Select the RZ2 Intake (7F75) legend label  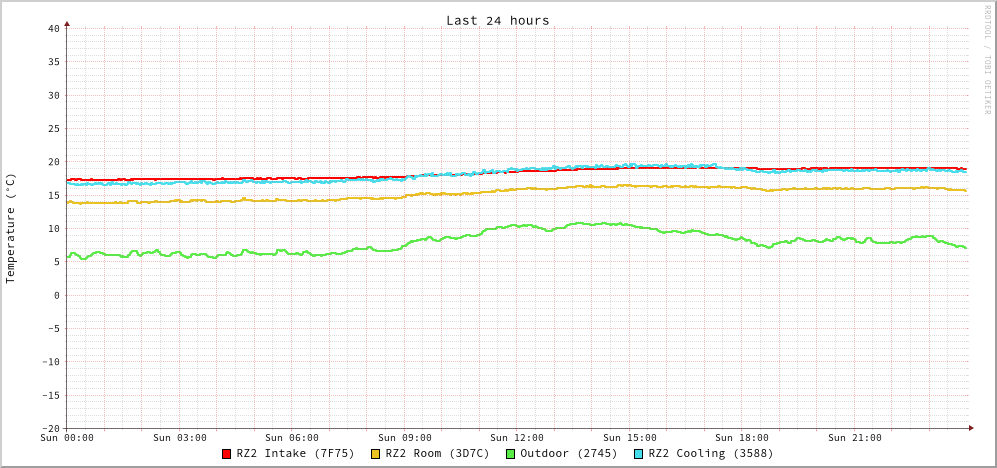coord(295,453)
